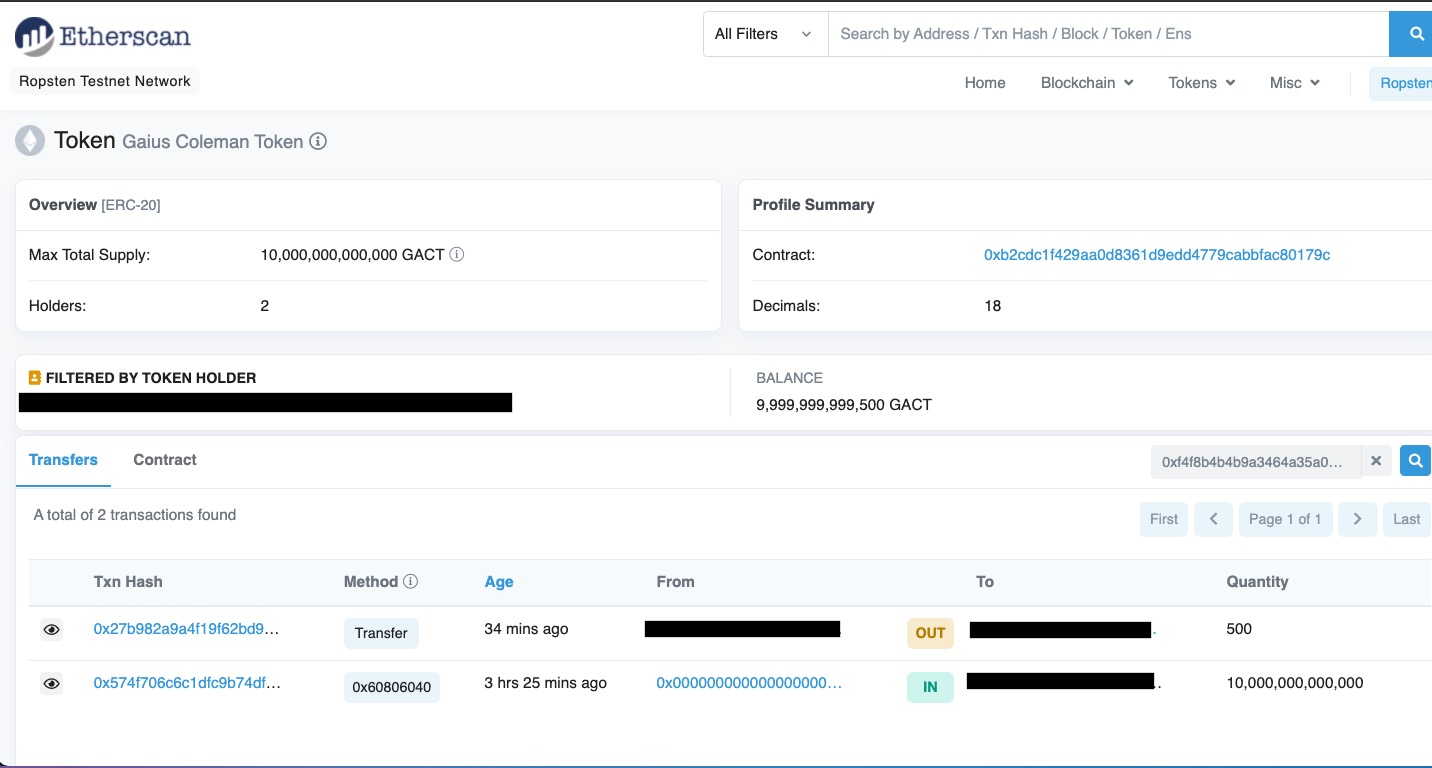1432x768 pixels.
Task: Open the All Filters dropdown
Action: click(x=765, y=34)
